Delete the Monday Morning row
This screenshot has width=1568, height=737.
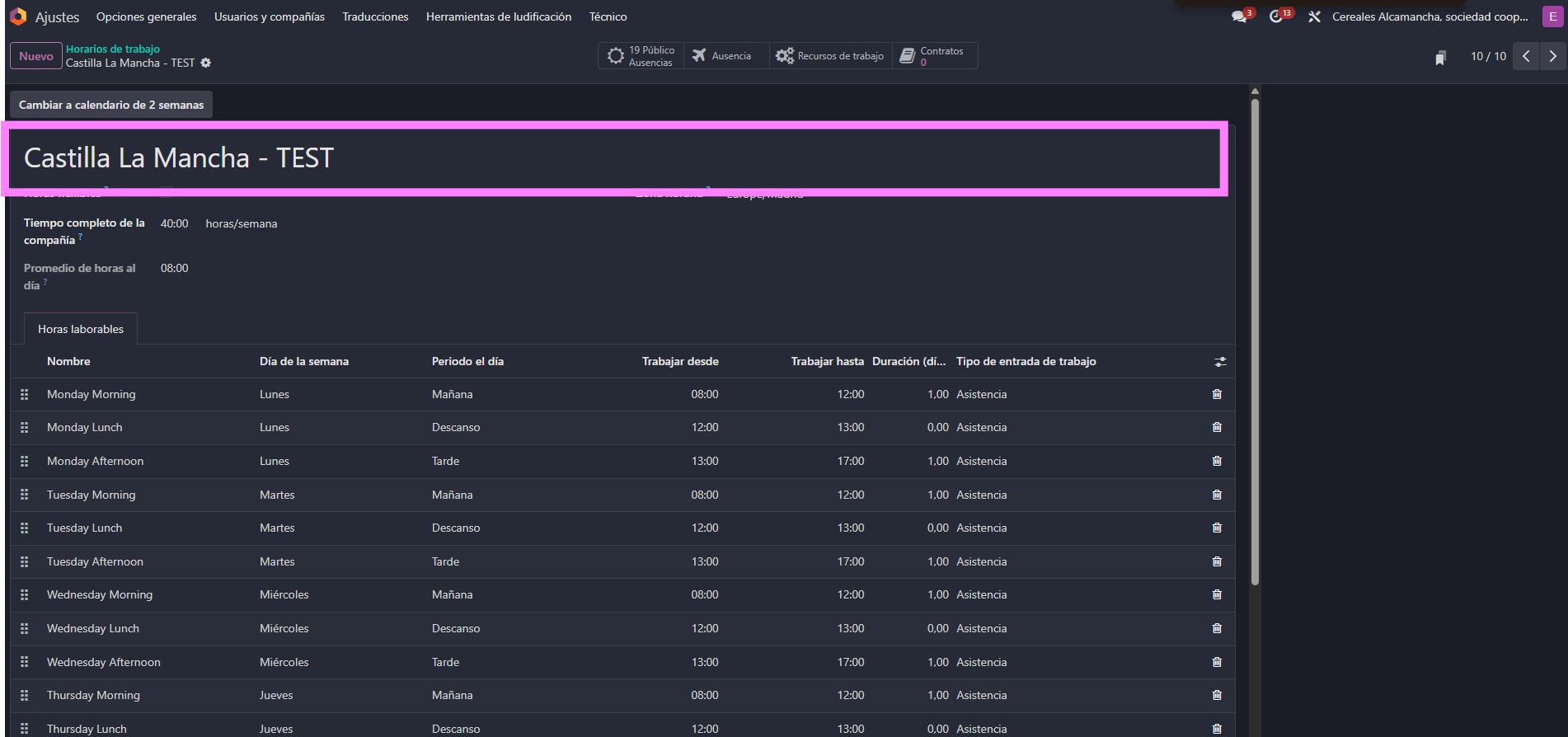click(1217, 394)
